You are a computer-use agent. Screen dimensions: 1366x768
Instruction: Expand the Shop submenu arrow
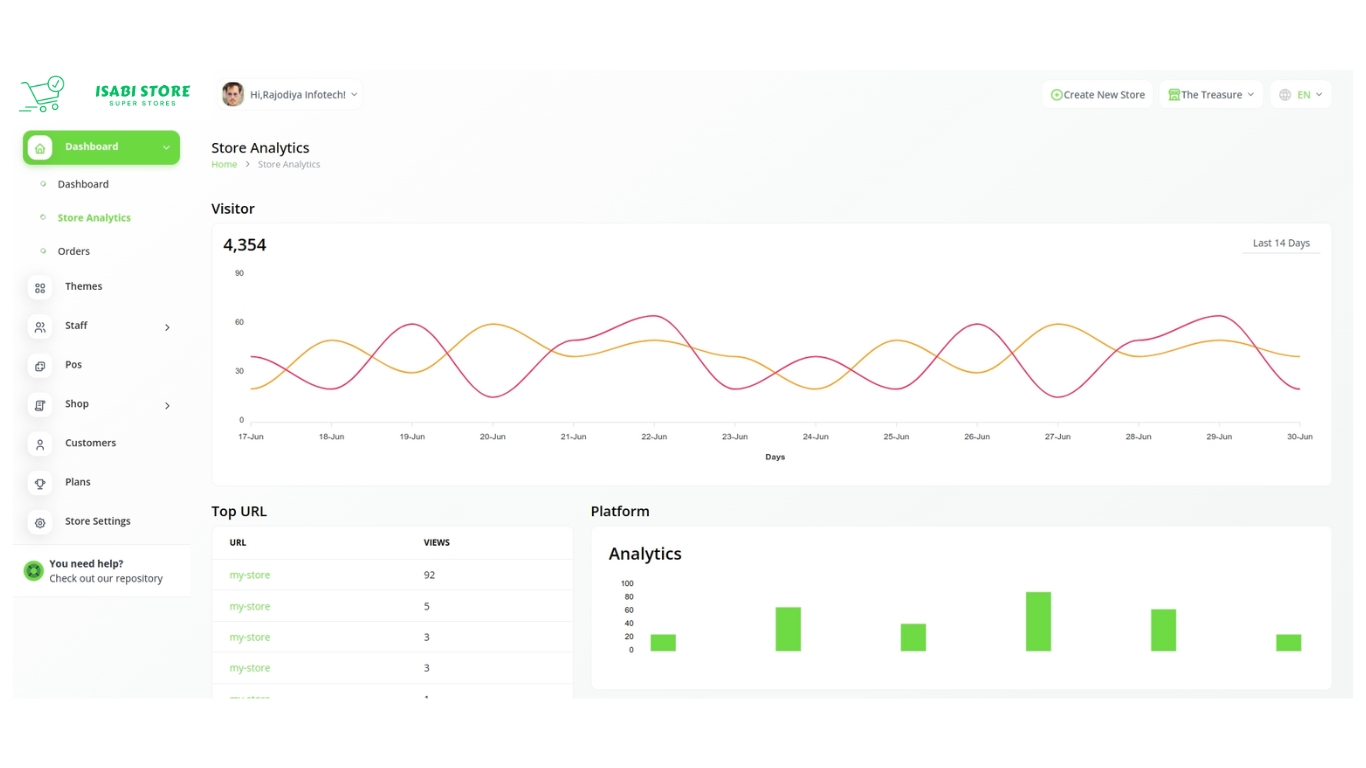(x=167, y=405)
